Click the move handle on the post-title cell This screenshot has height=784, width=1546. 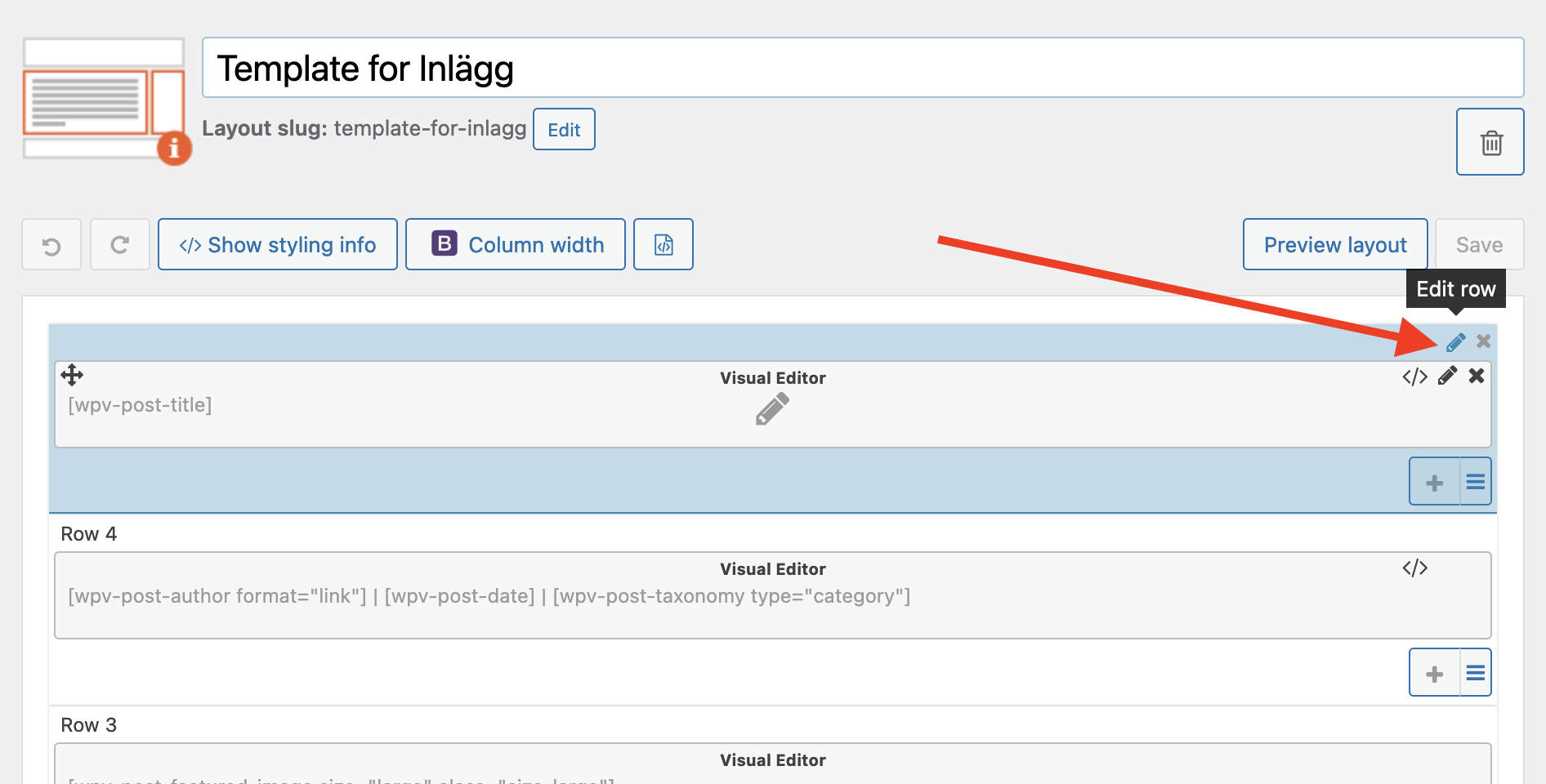[72, 375]
